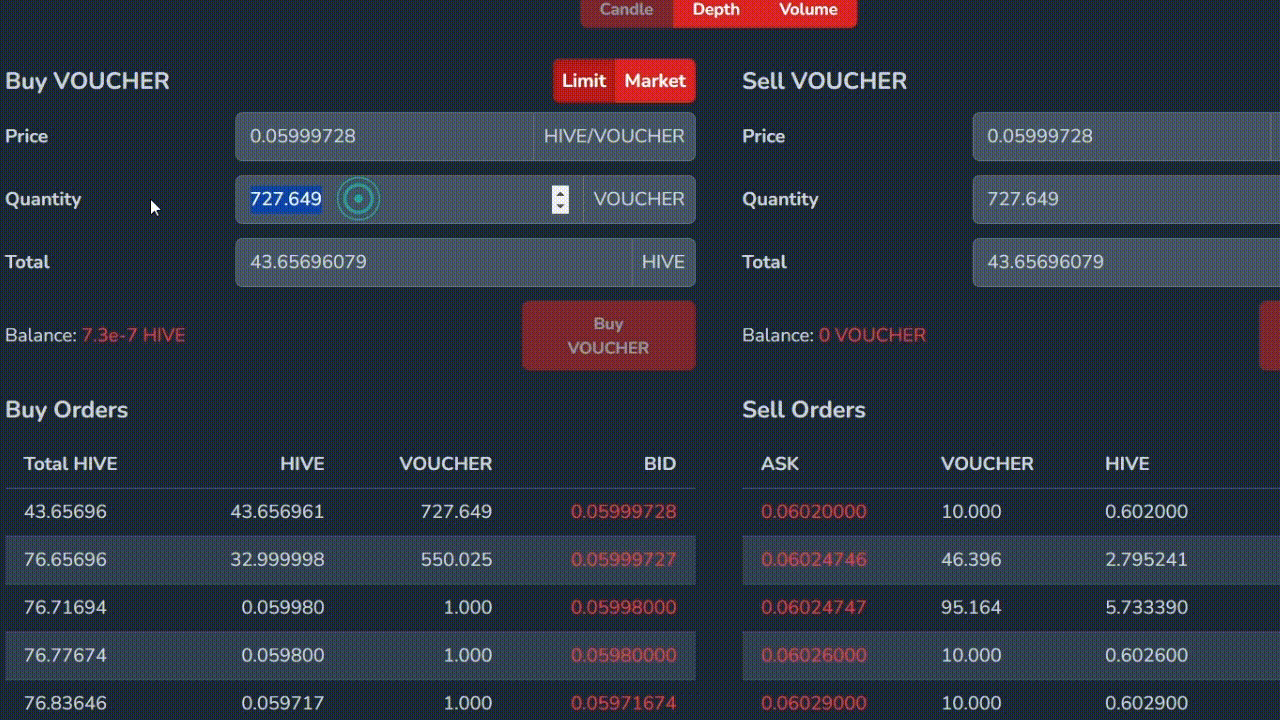The height and width of the screenshot is (720, 1280).
Task: Click the 32.999998 HIVE buy order cell
Action: coord(277,560)
